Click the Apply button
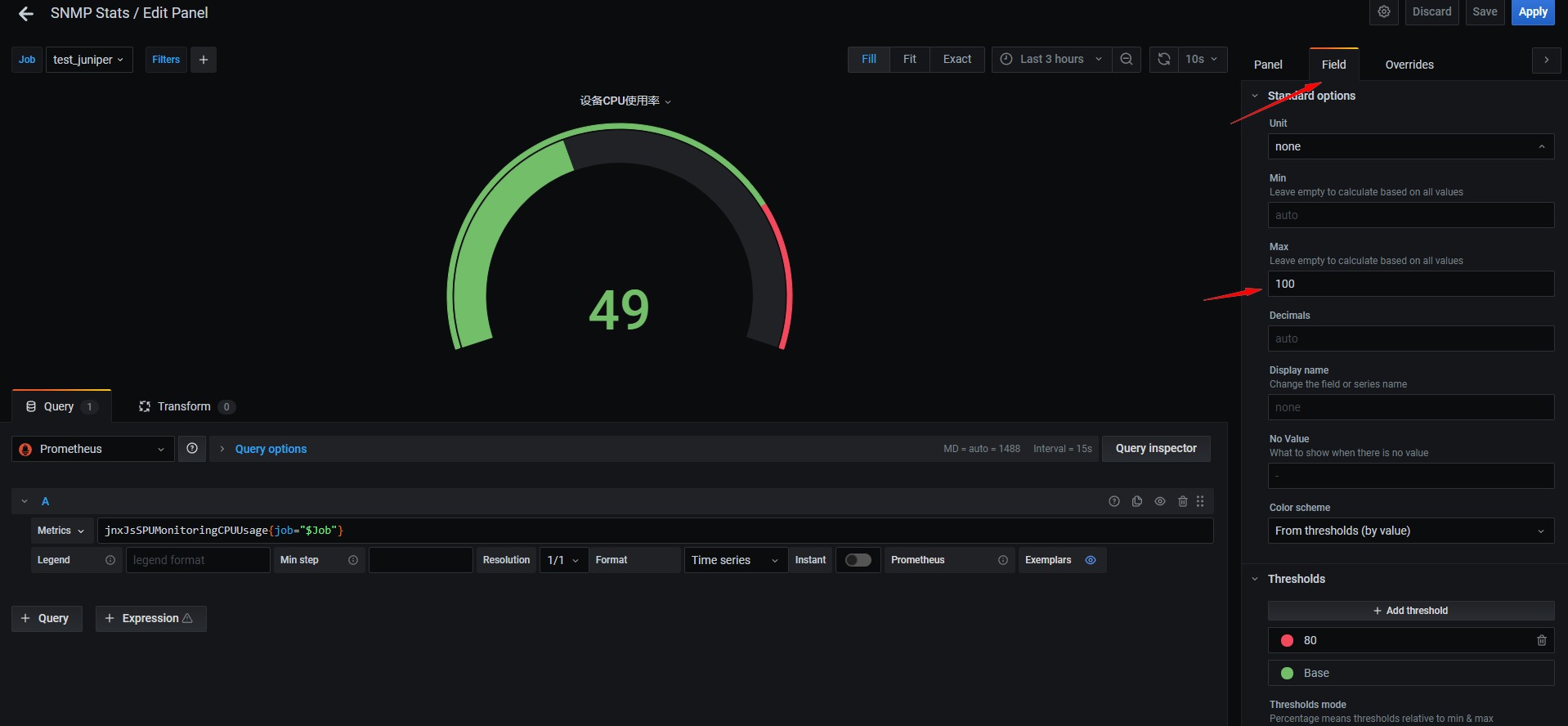The image size is (1568, 726). [x=1532, y=12]
